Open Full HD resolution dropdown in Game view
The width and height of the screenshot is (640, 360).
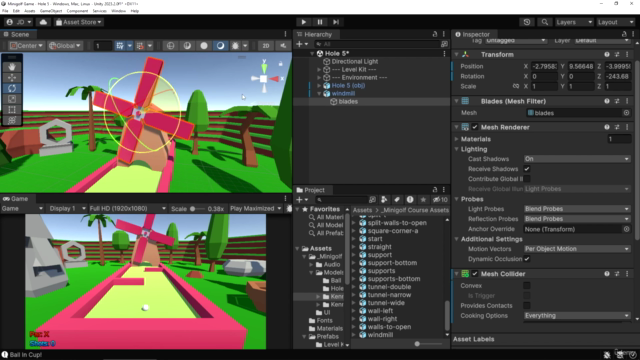127,209
